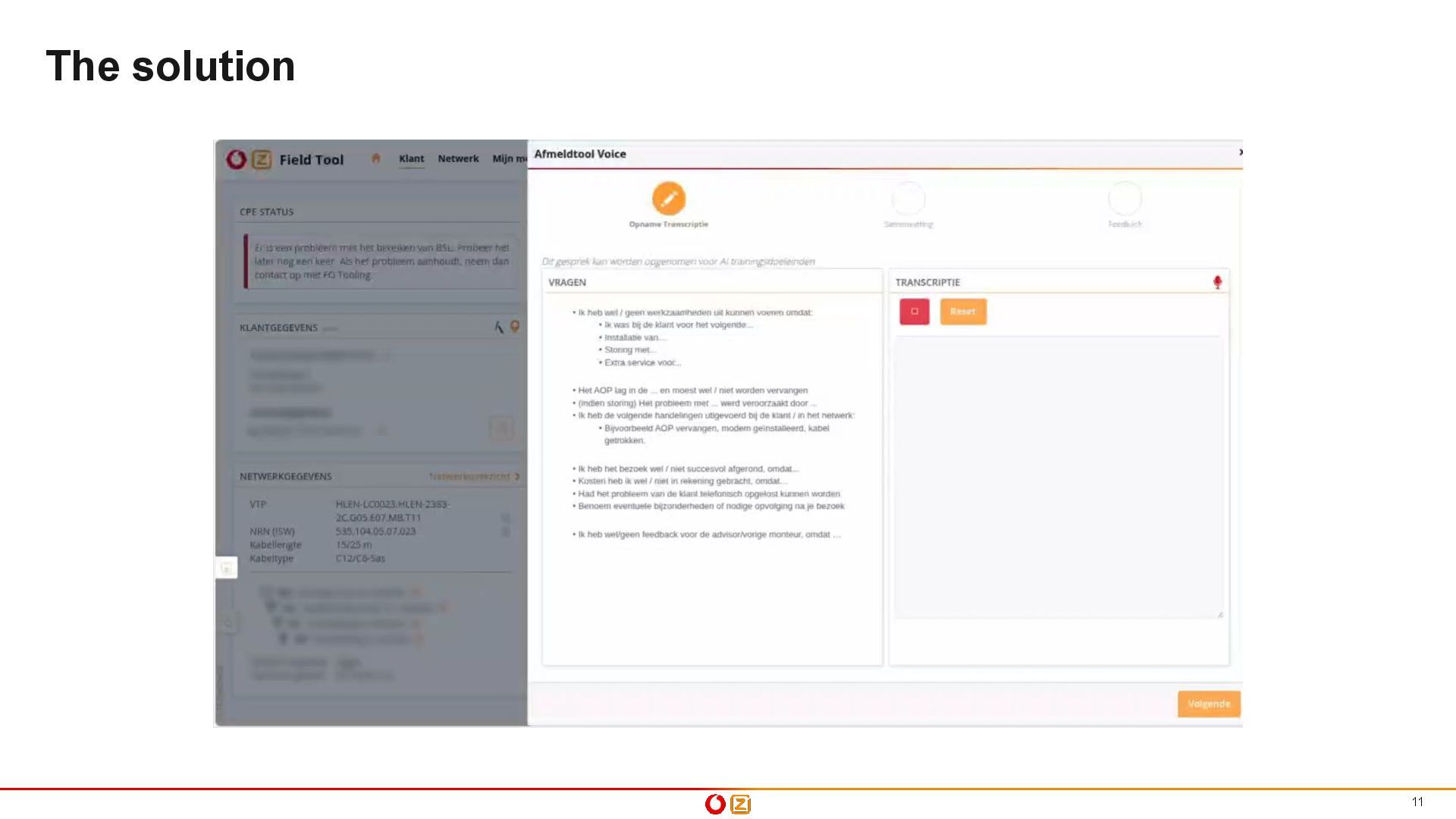Stop recording with the red square button

[915, 312]
